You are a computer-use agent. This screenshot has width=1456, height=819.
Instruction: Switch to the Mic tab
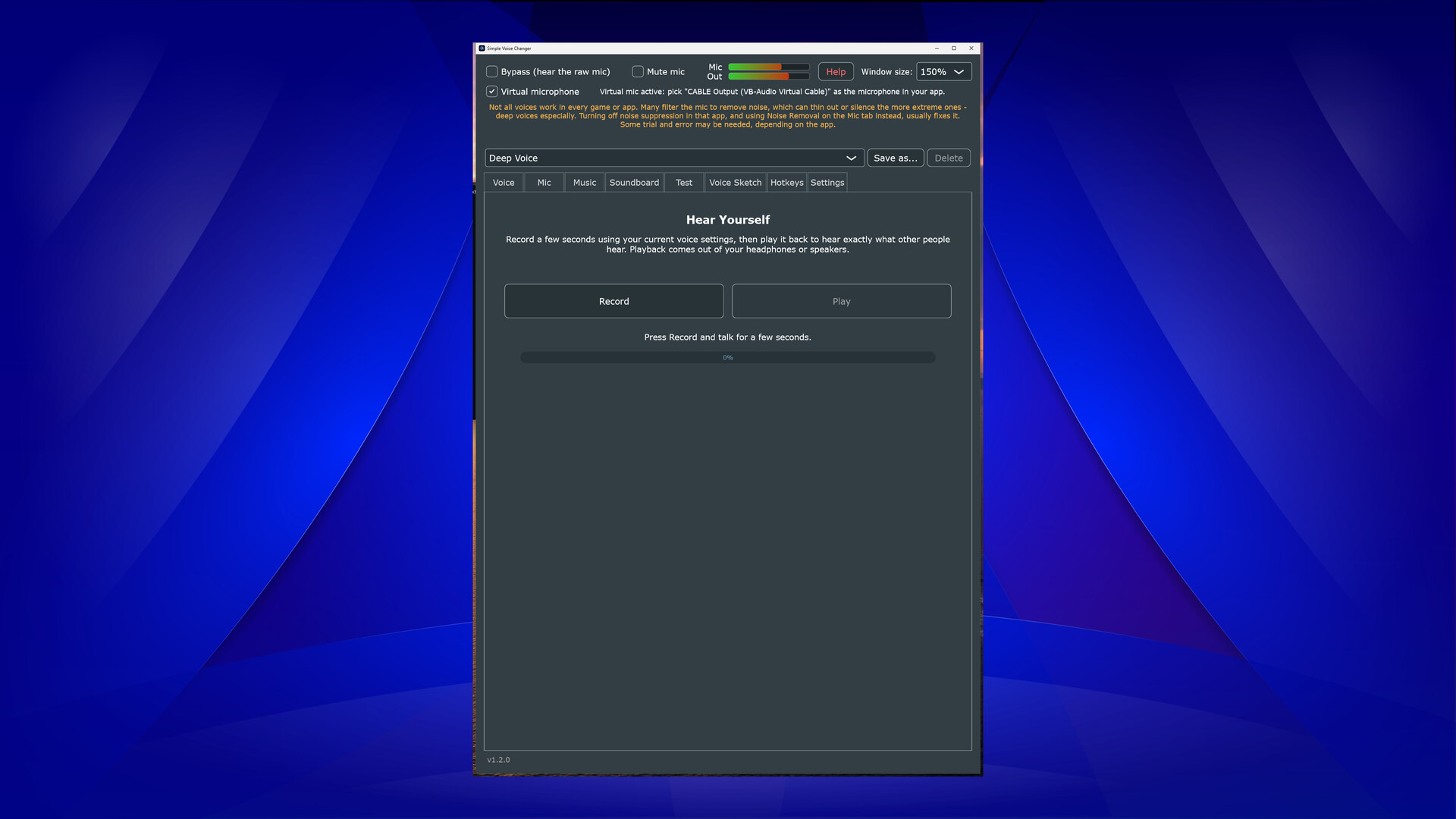coord(544,183)
